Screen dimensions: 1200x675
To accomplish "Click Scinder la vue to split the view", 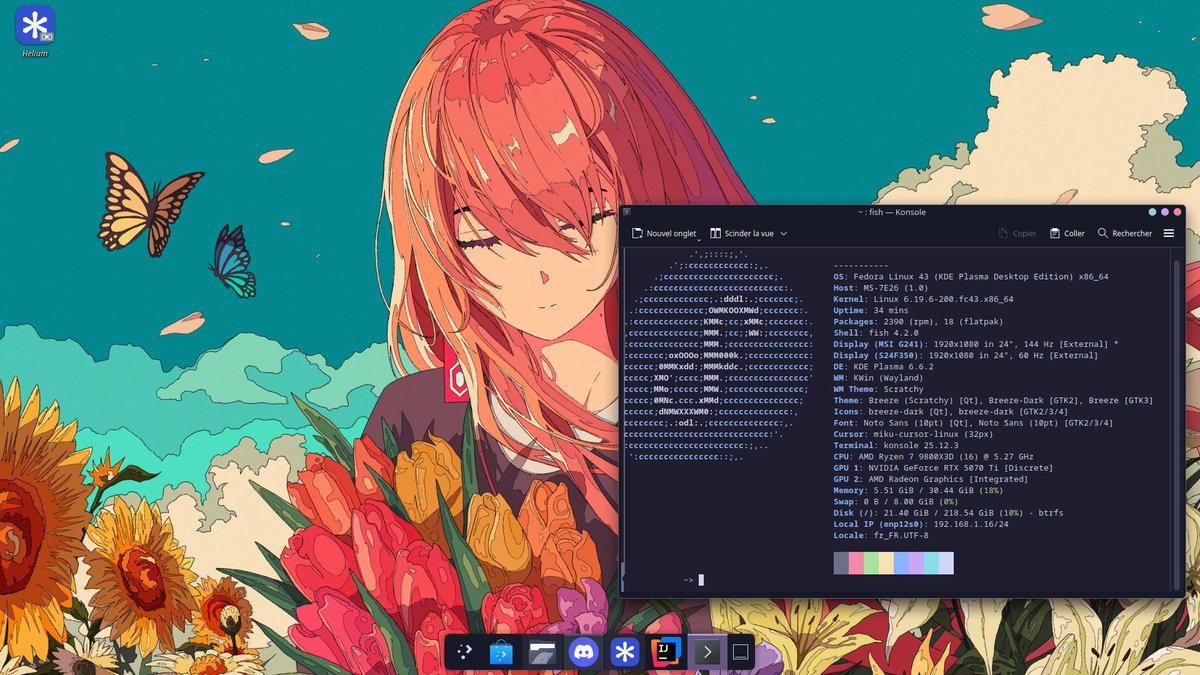I will 742,233.
